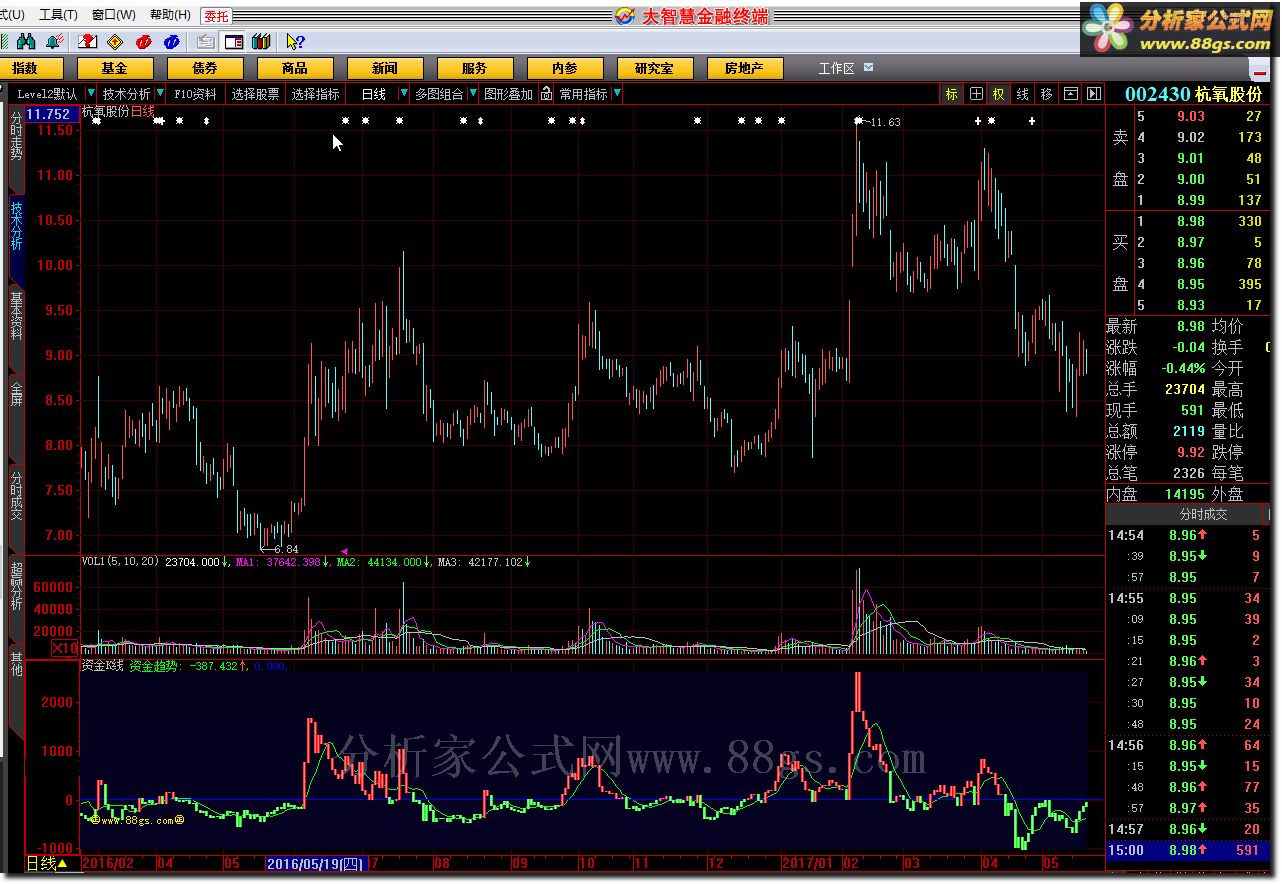
Task: Click the 图形叠加 toolbar button
Action: 508,94
